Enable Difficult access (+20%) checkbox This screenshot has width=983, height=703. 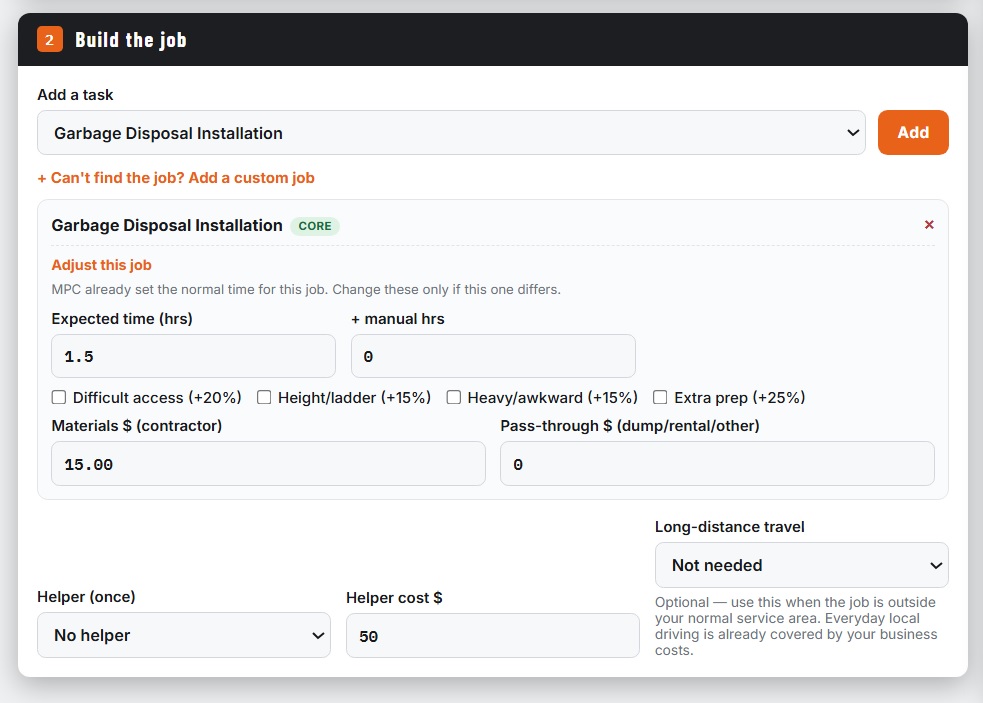click(x=59, y=398)
